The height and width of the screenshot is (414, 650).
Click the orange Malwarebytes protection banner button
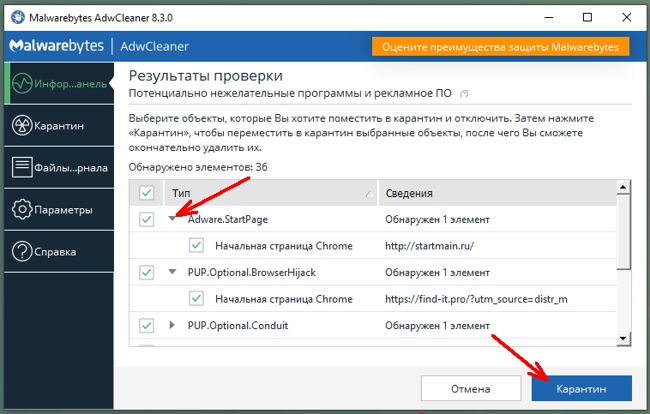[x=500, y=46]
